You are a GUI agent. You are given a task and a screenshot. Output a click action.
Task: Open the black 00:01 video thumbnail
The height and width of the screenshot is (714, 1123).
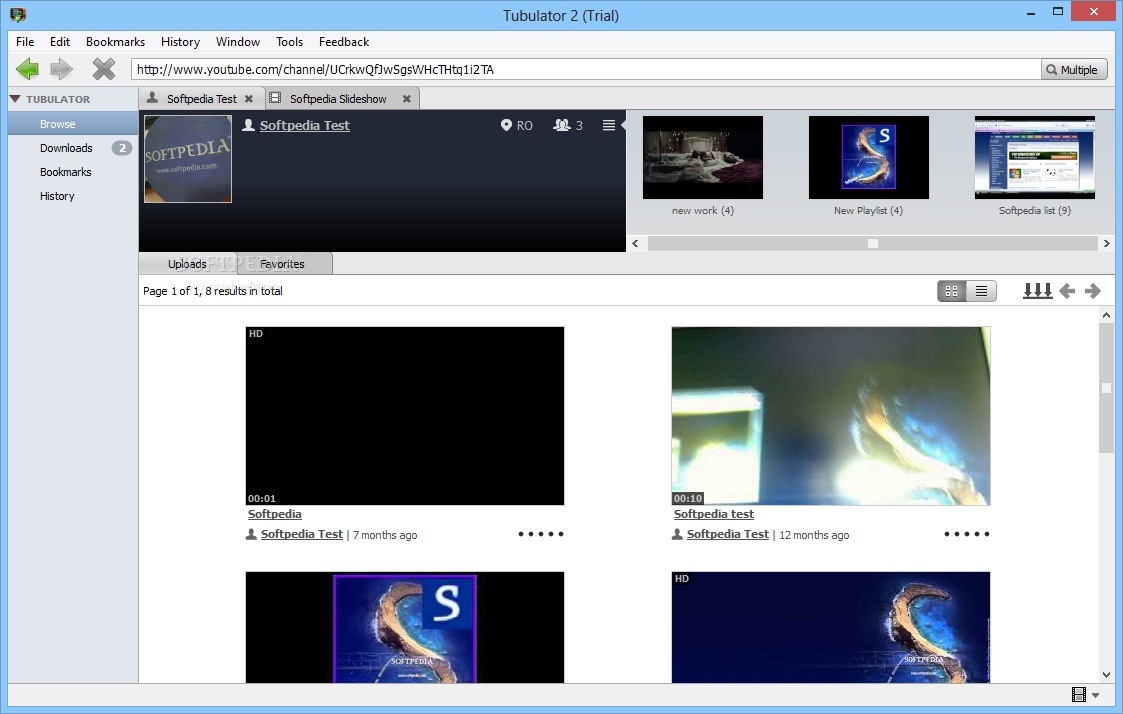[405, 416]
